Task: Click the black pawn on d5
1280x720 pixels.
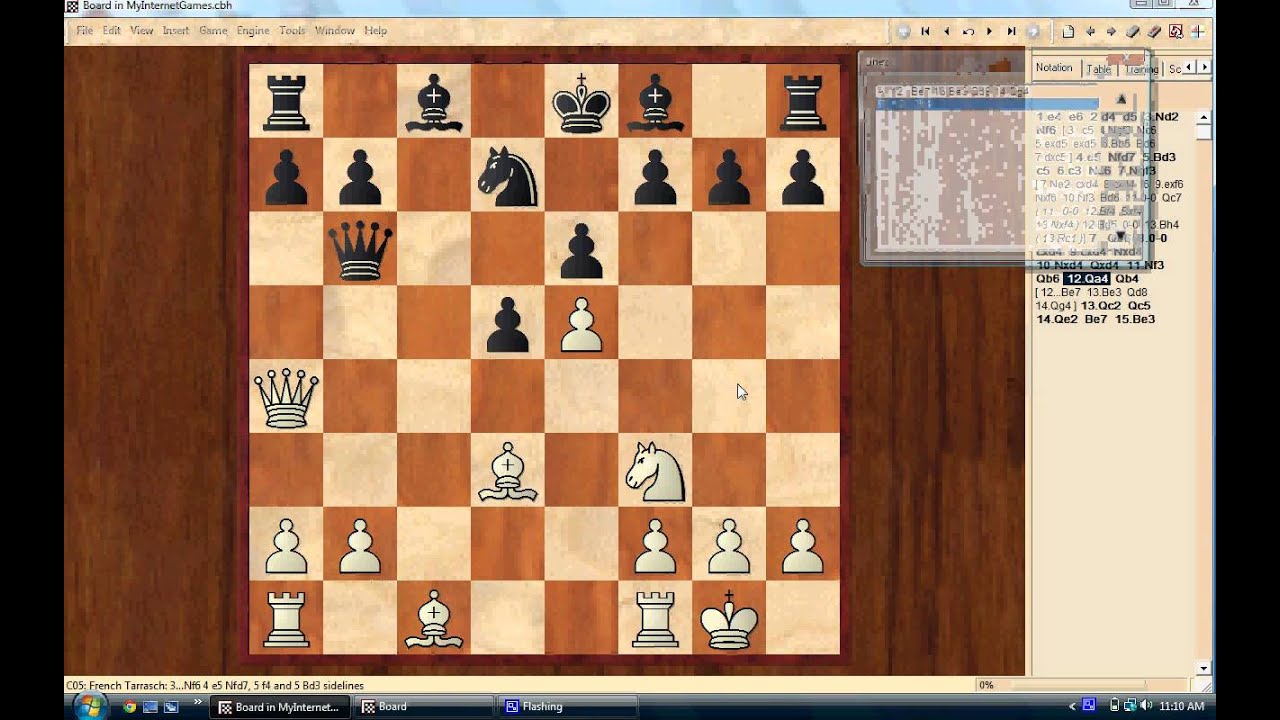Action: [508, 325]
